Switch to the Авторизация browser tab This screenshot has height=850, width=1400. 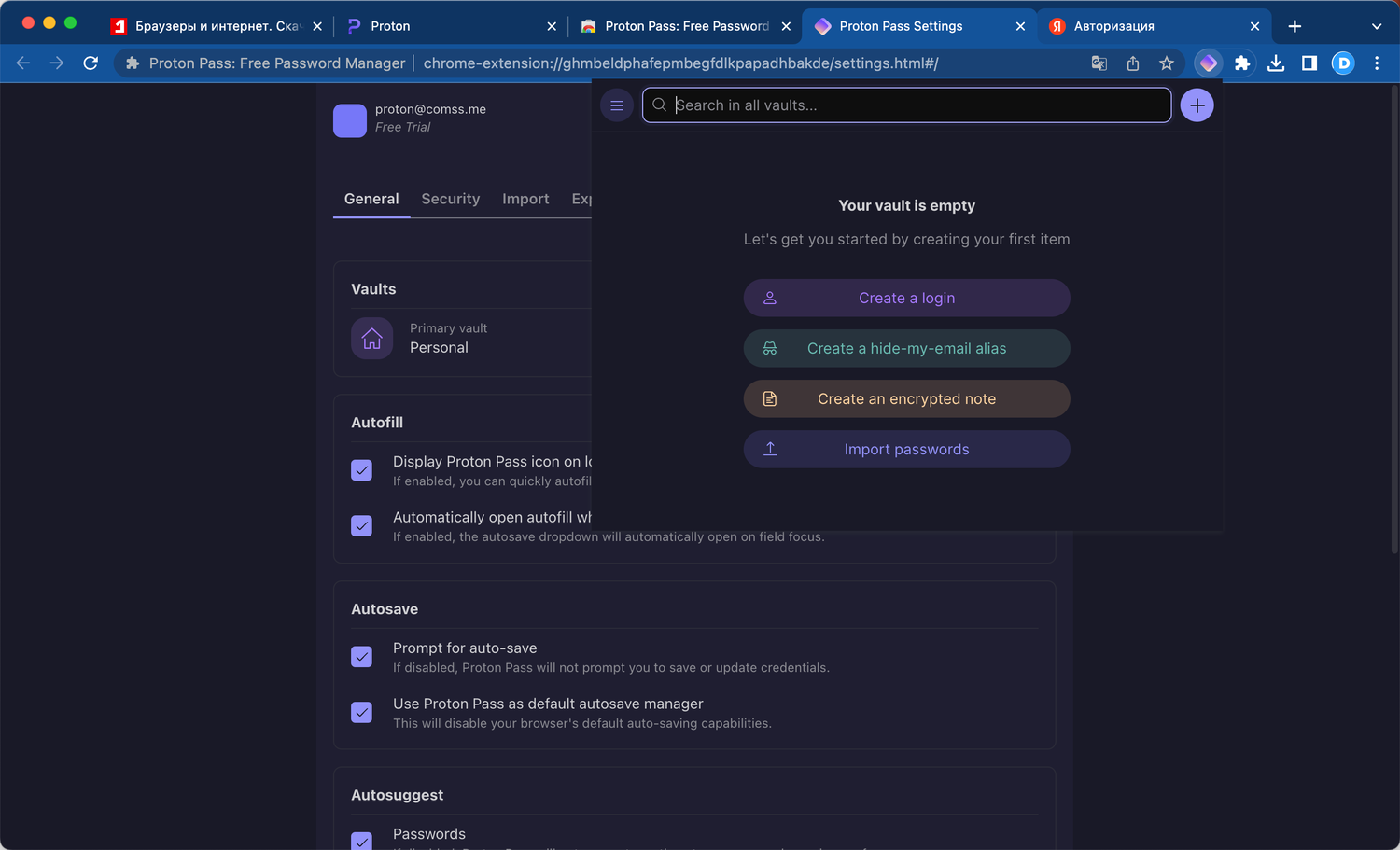point(1155,26)
